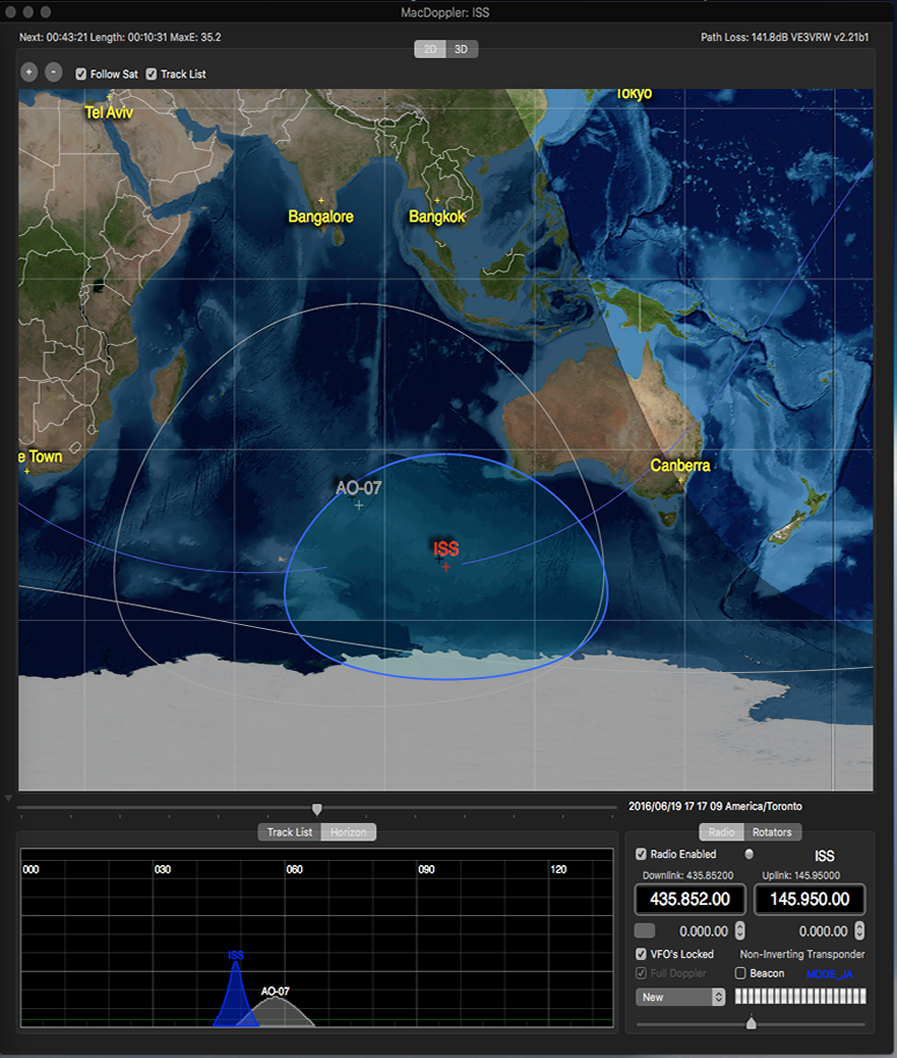Click the red ISS satellite marker
This screenshot has height=1058, width=897.
tap(446, 566)
